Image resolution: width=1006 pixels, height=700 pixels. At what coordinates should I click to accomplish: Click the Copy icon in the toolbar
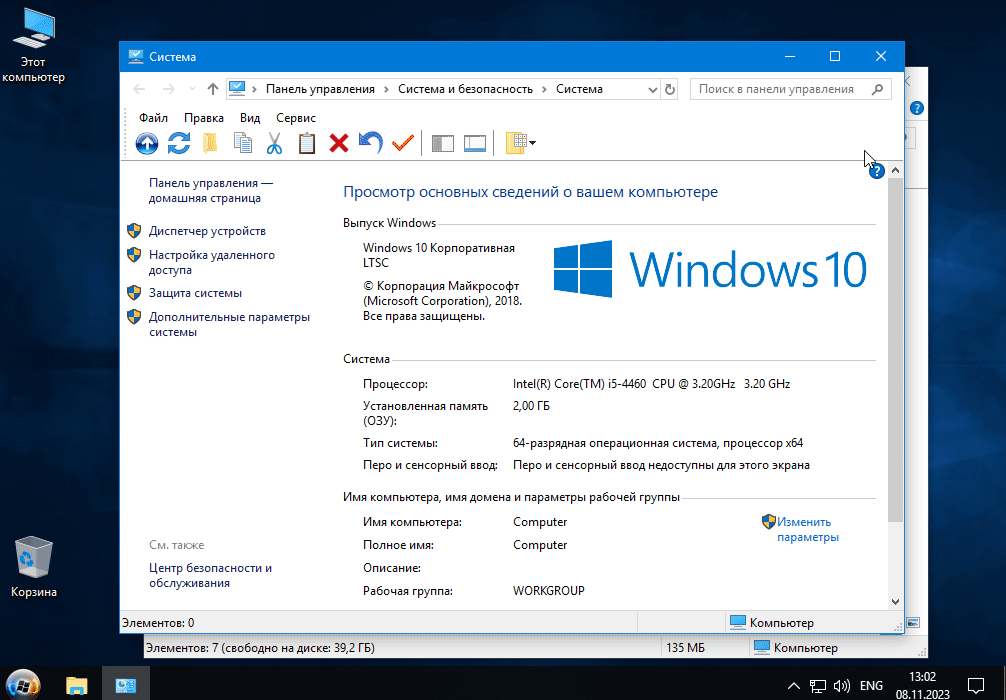[243, 142]
